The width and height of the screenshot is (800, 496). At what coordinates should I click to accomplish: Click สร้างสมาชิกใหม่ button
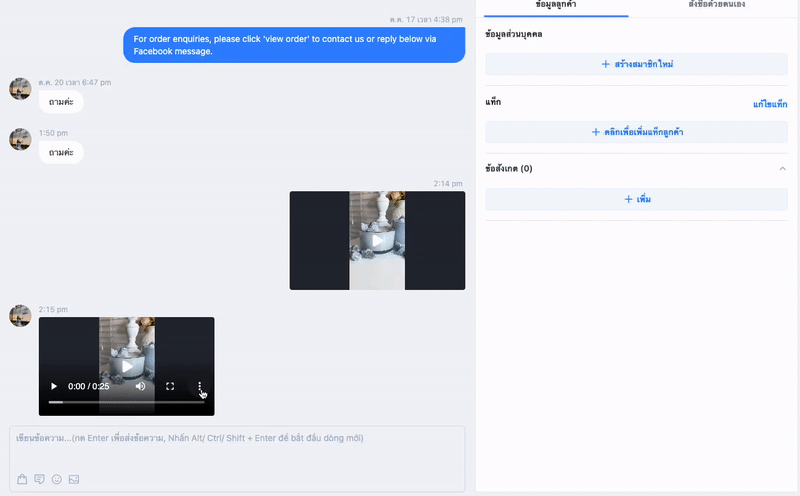click(636, 64)
